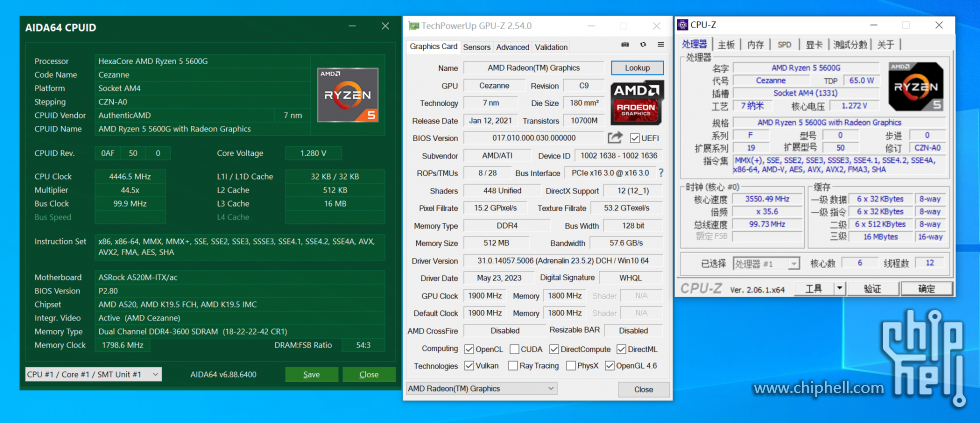This screenshot has height=423, width=980.
Task: Switch to the Validation tab in GPU-Z
Action: coord(551,47)
